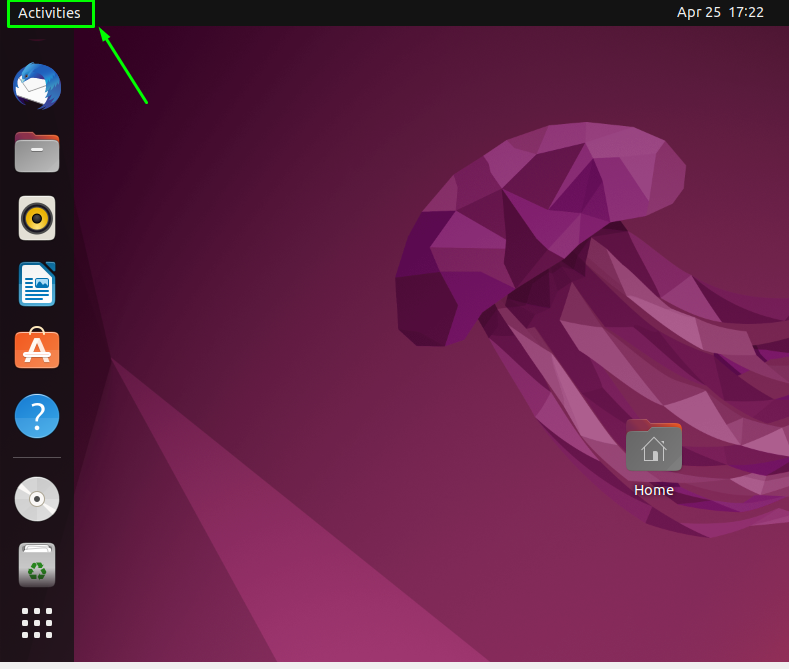This screenshot has width=789, height=669.
Task: Open the Activities overview
Action: (x=49, y=13)
